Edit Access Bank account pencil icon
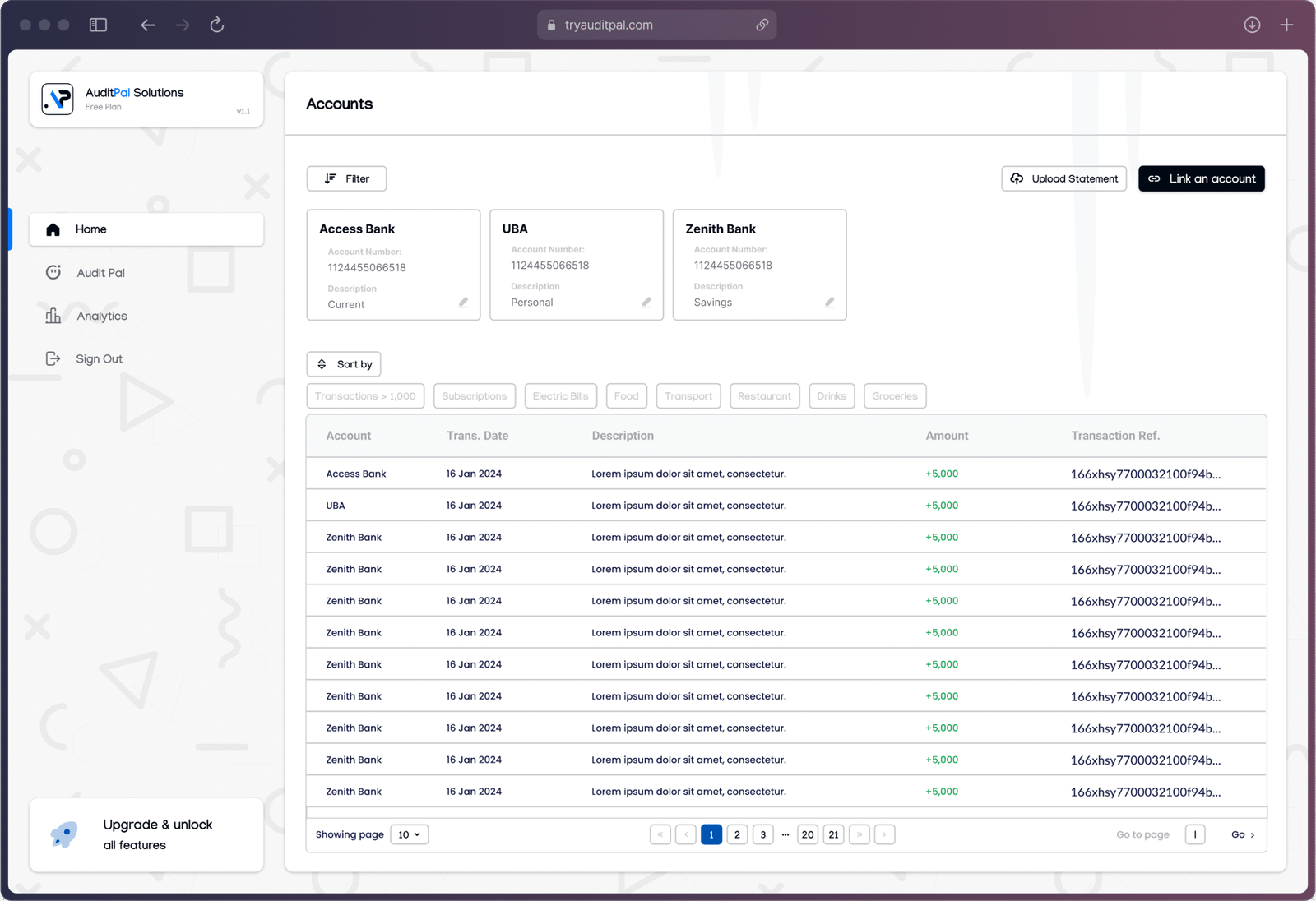The image size is (1316, 901). [463, 303]
